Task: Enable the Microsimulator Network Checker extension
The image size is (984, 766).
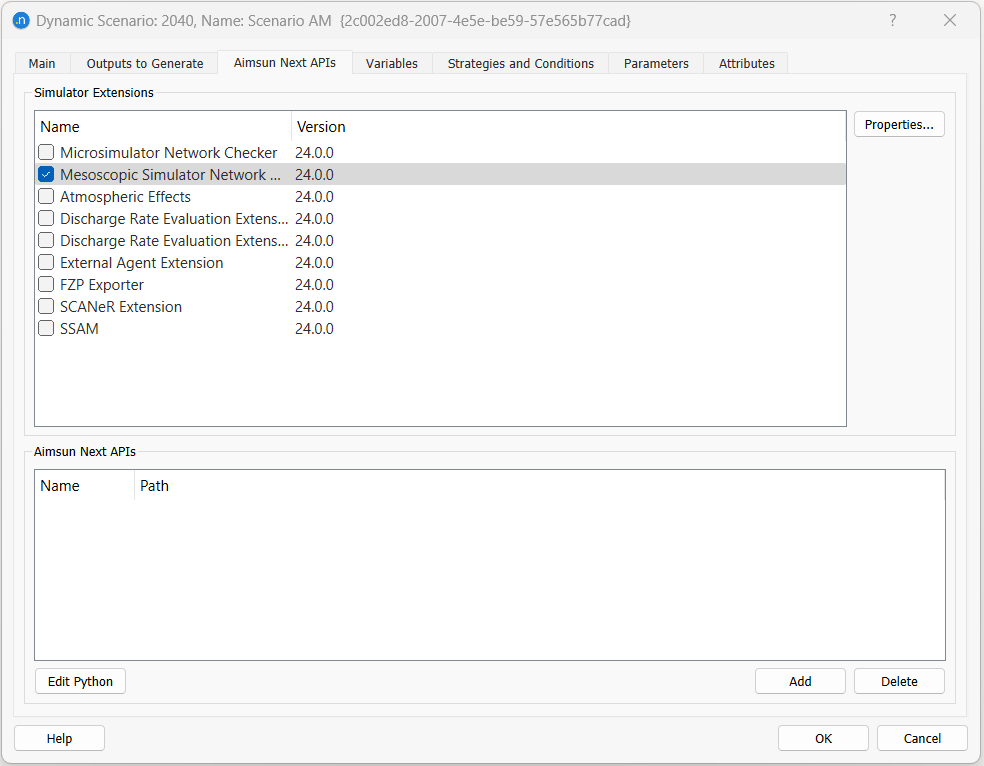Action: (x=45, y=152)
